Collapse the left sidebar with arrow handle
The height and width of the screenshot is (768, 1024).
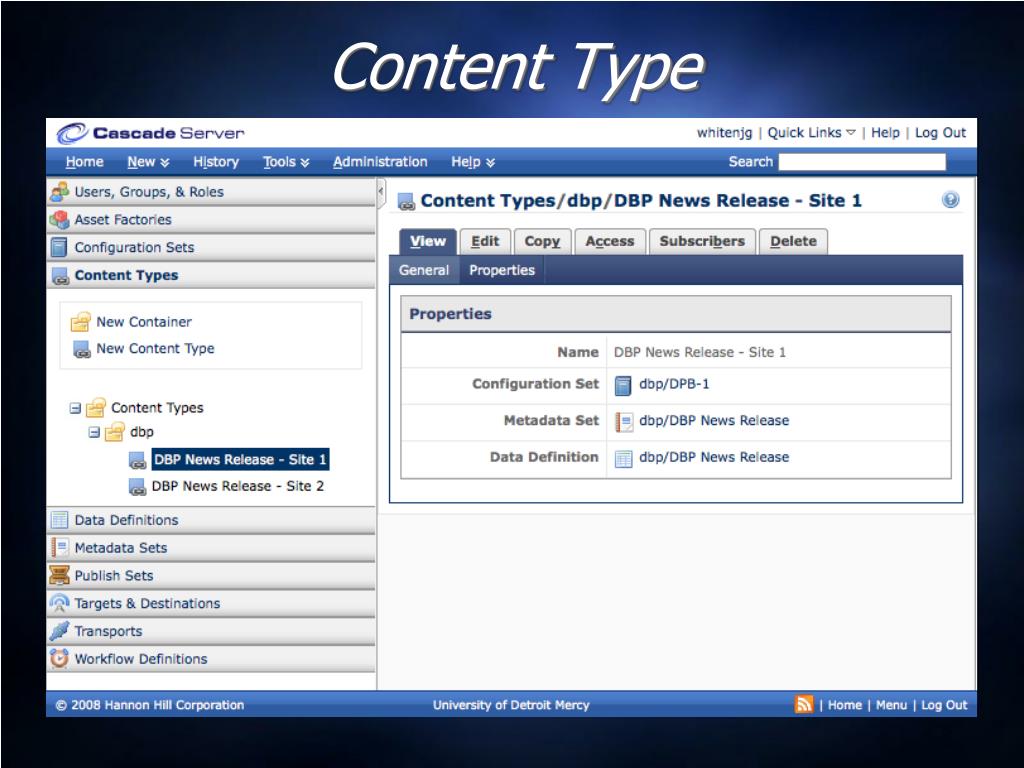381,191
